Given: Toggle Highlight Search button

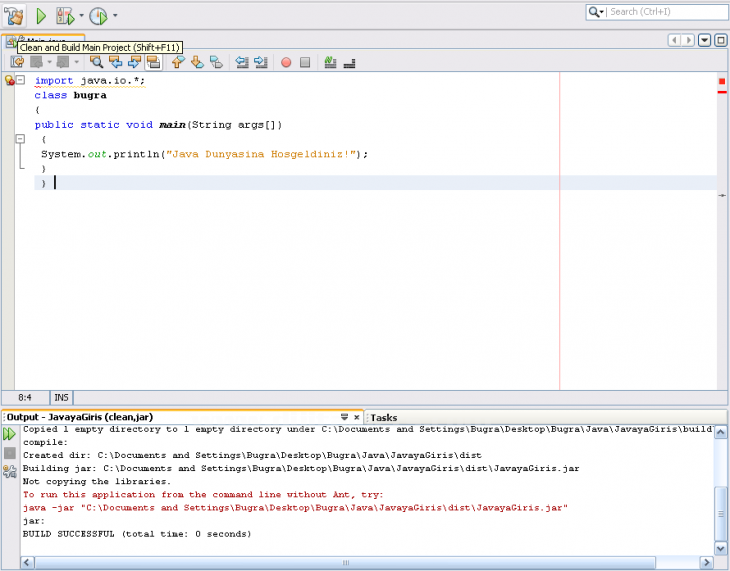Looking at the screenshot, I should pyautogui.click(x=154, y=62).
